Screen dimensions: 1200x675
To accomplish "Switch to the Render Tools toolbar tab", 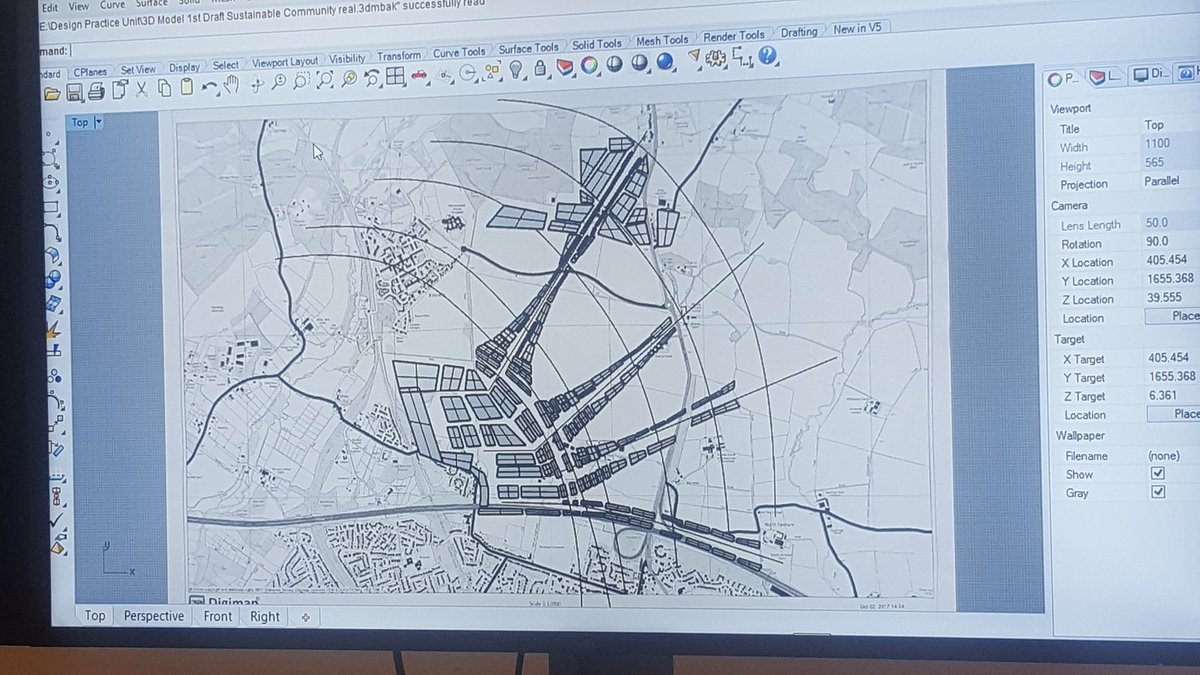I will tap(734, 36).
